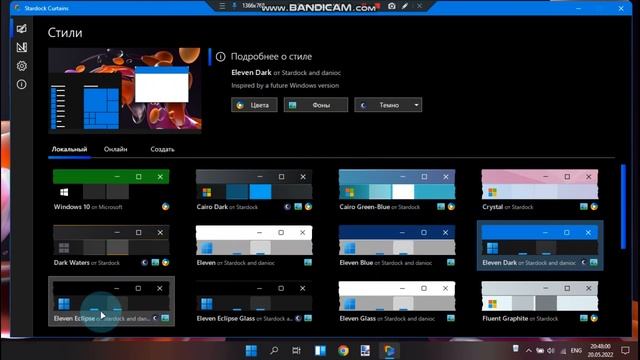
Task: Select the Dark Waters style thumbnail
Action: pos(111,241)
